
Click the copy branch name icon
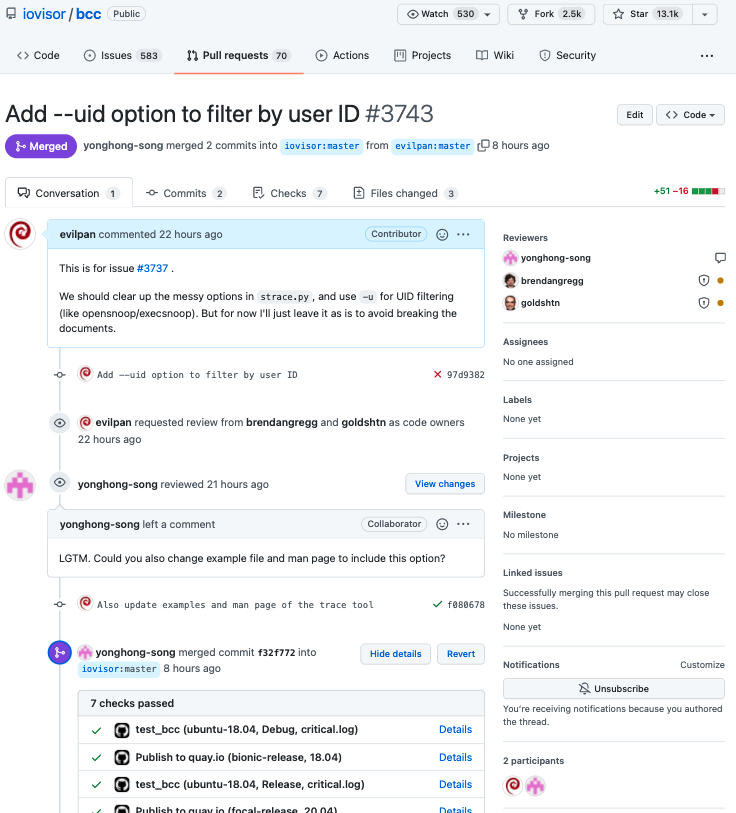[484, 146]
